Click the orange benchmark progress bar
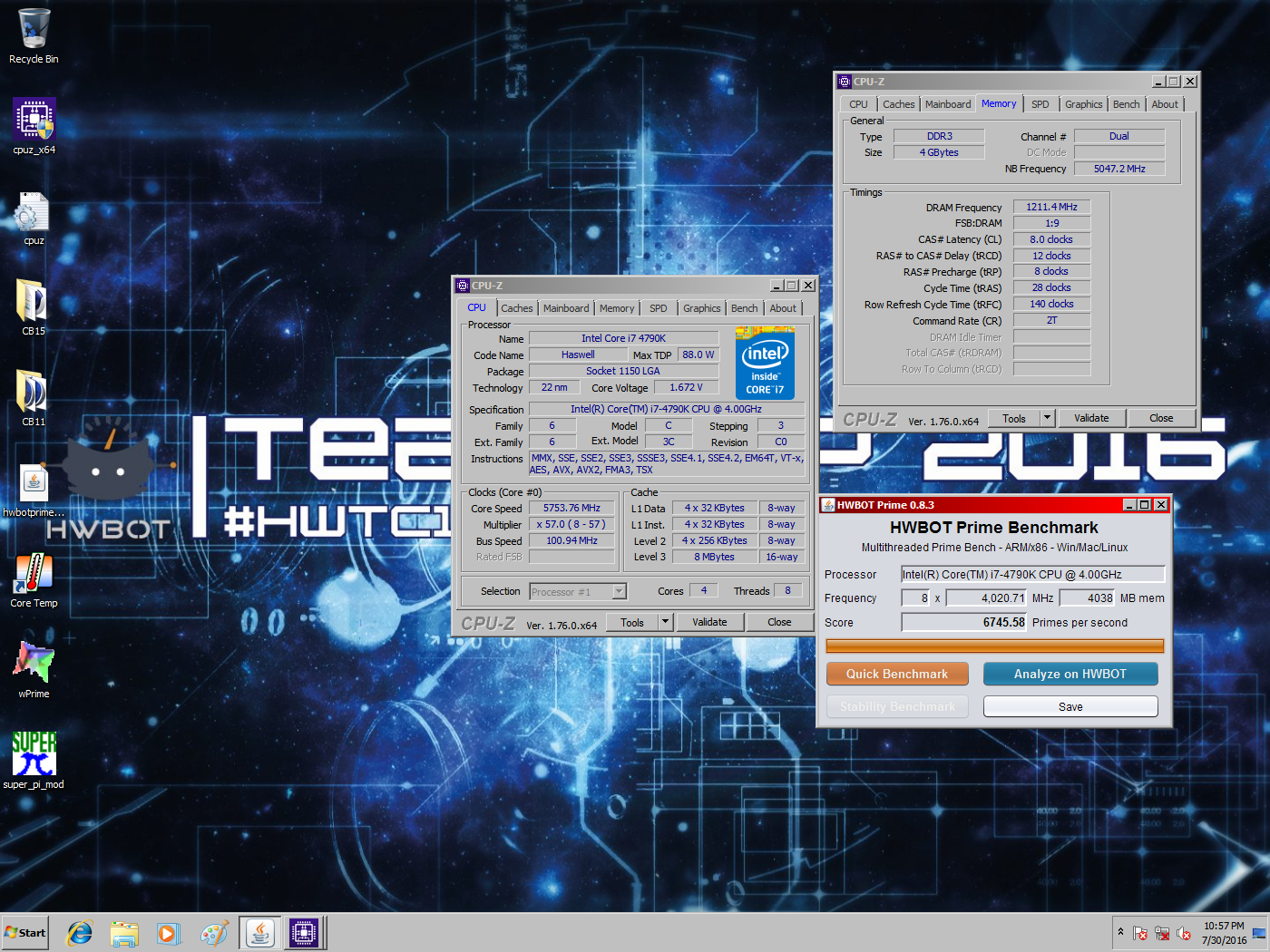This screenshot has width=1270, height=952. pyautogui.click(x=995, y=646)
